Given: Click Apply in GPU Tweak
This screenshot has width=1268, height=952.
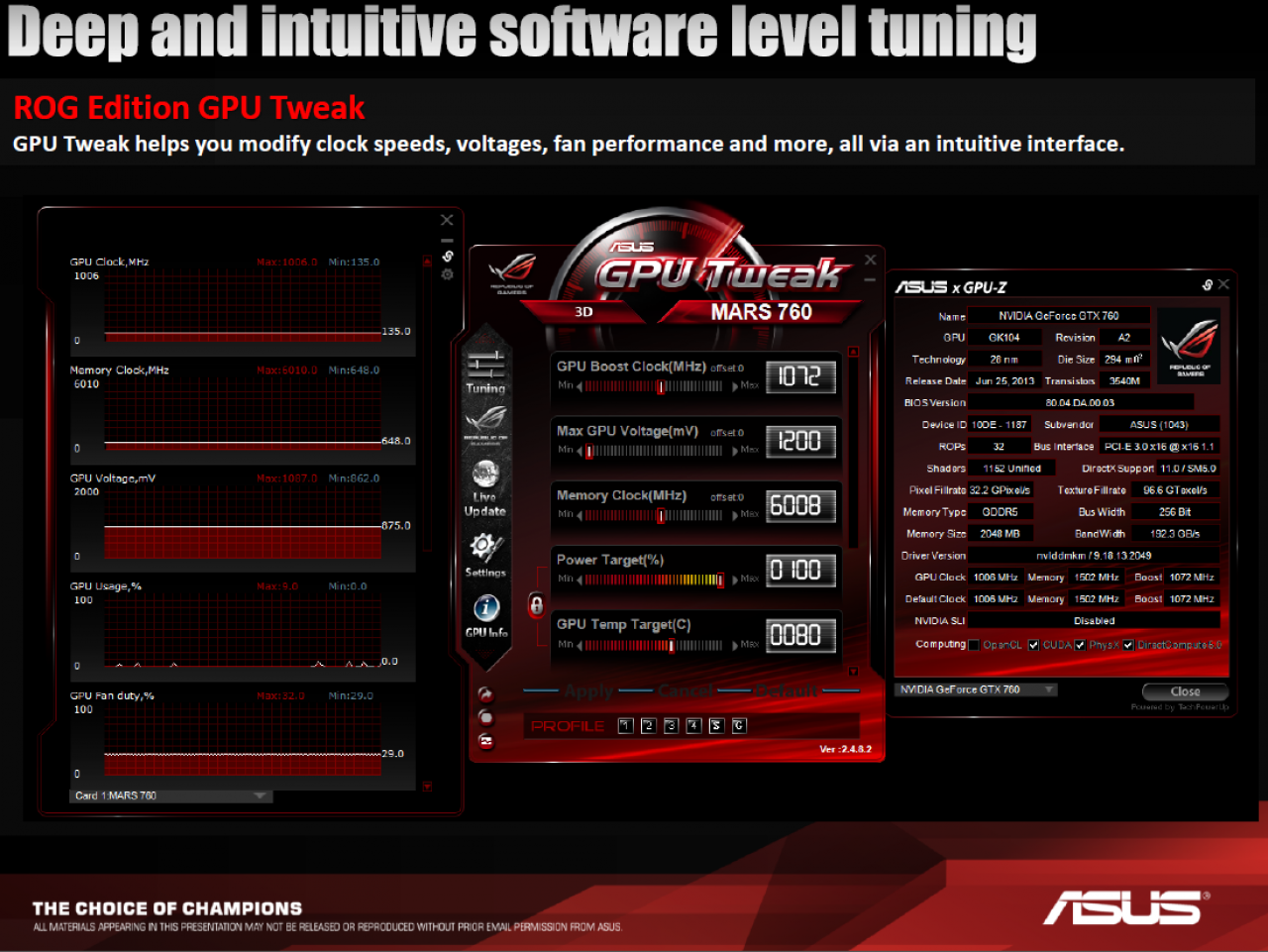Looking at the screenshot, I should [x=588, y=690].
